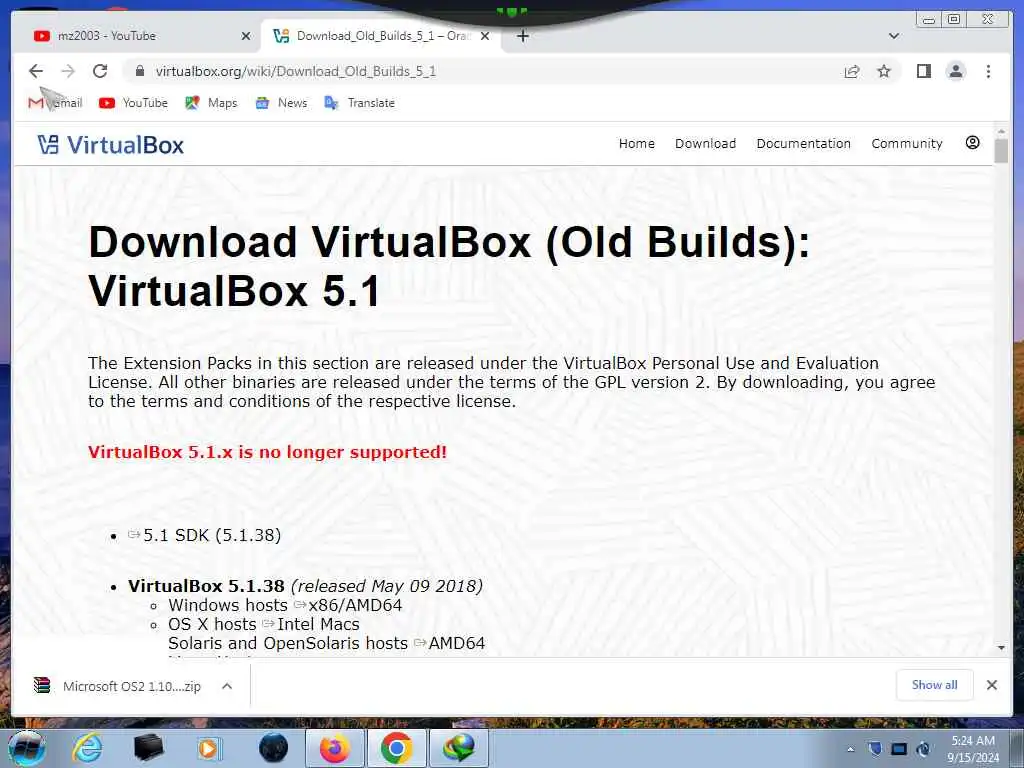Open the Windows Start orb

(26, 748)
